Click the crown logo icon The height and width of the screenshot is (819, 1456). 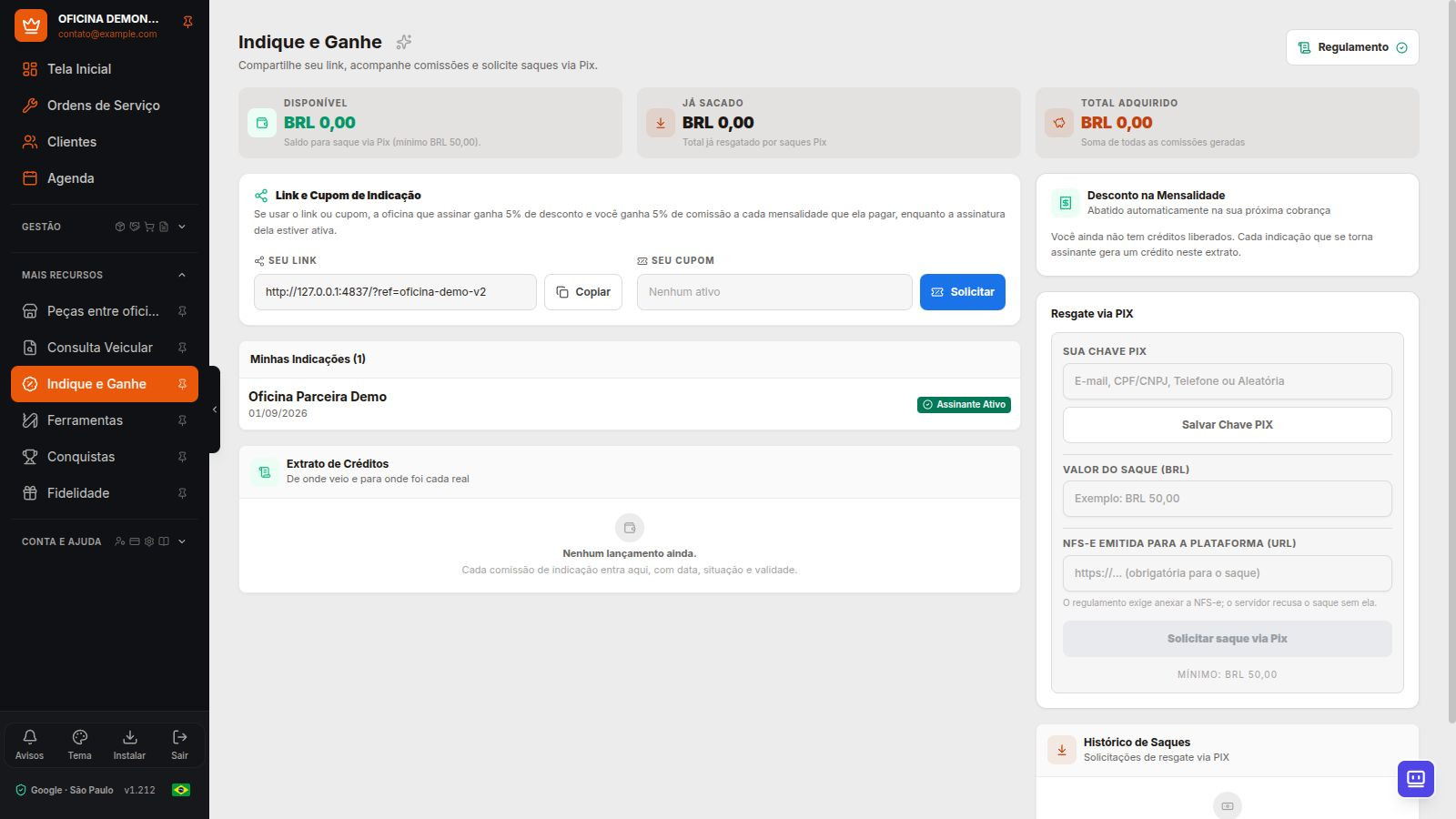pyautogui.click(x=31, y=25)
